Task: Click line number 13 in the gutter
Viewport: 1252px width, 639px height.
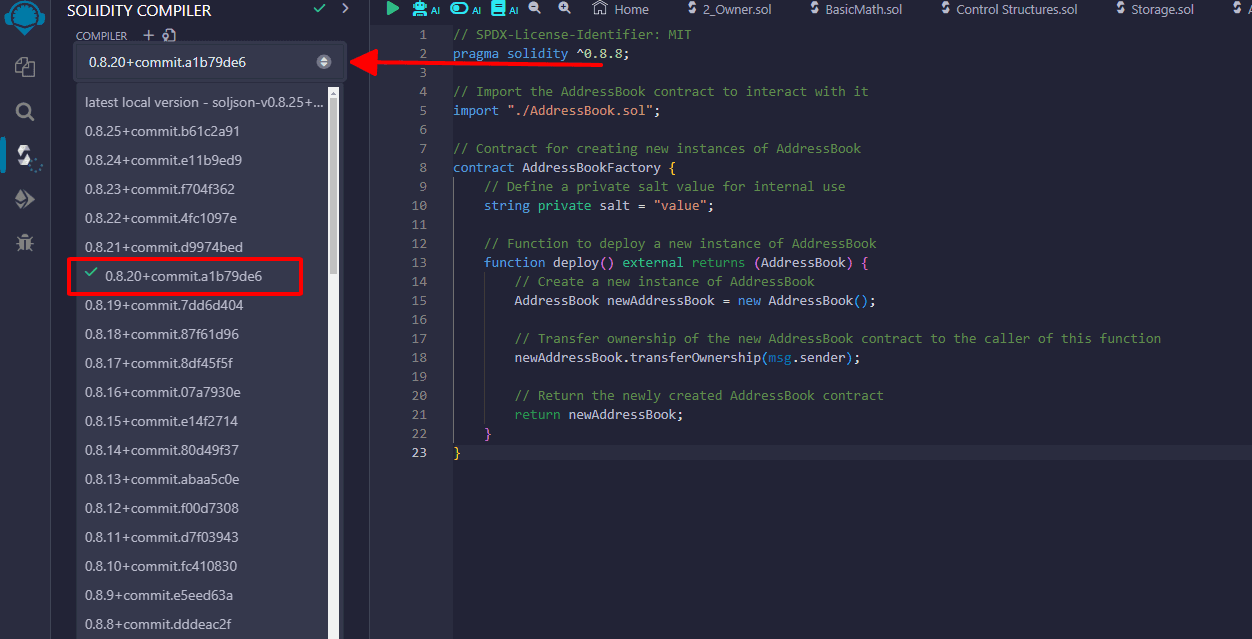Action: point(419,262)
